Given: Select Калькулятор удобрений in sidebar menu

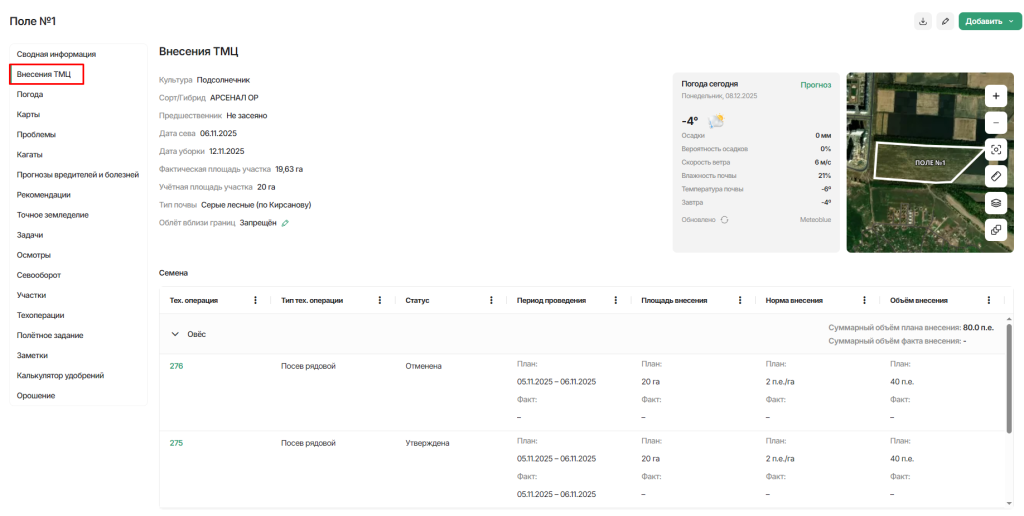Looking at the screenshot, I should point(60,375).
